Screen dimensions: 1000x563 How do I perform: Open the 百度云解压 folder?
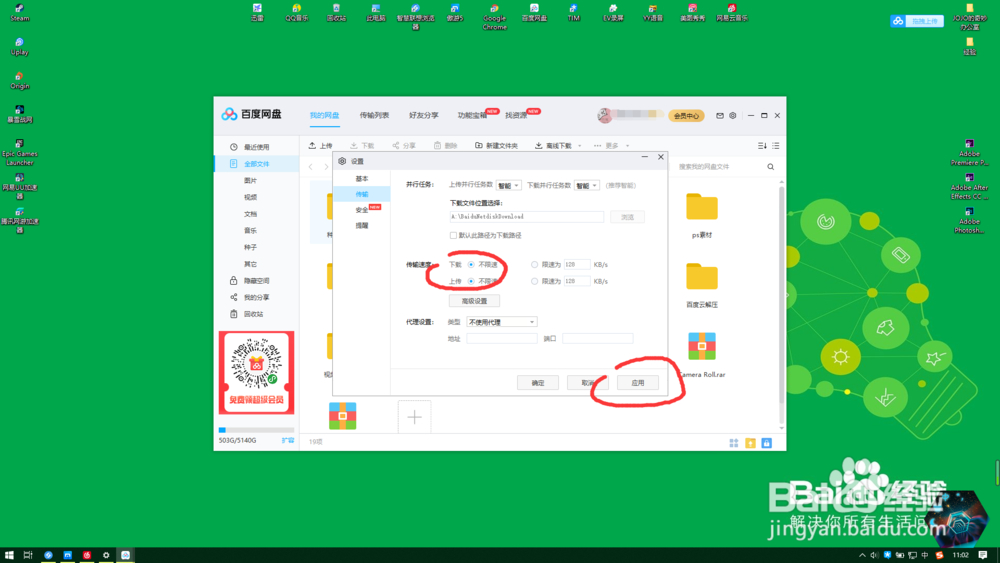click(x=702, y=286)
